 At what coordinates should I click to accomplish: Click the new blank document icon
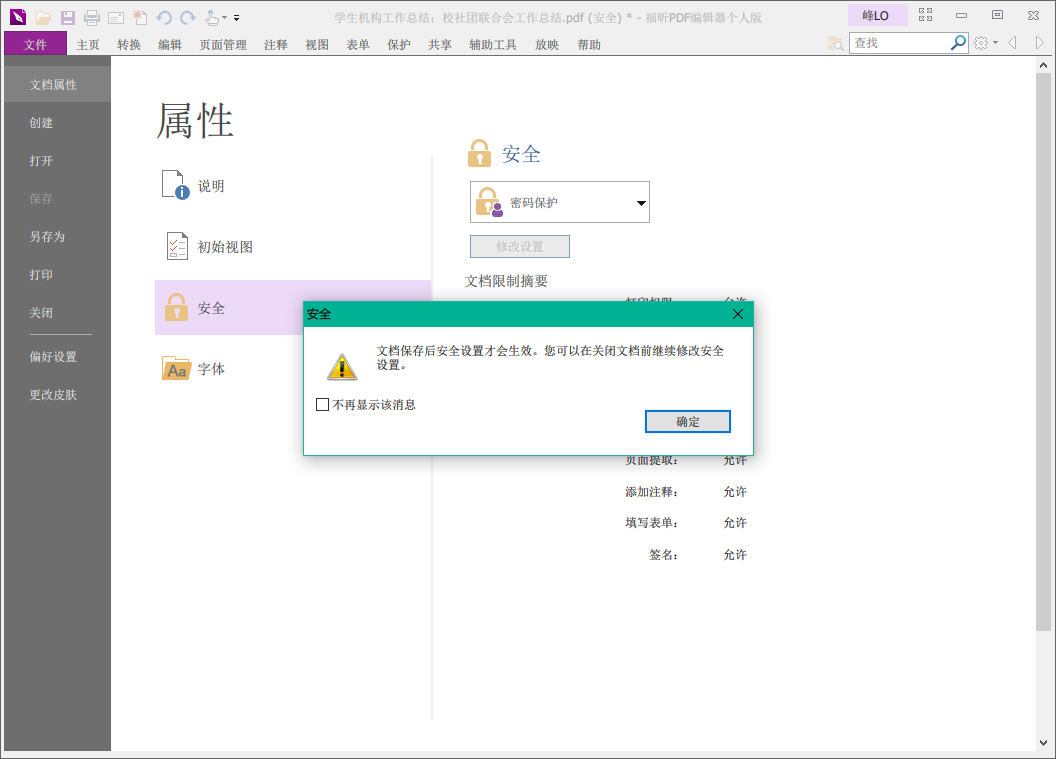(140, 18)
